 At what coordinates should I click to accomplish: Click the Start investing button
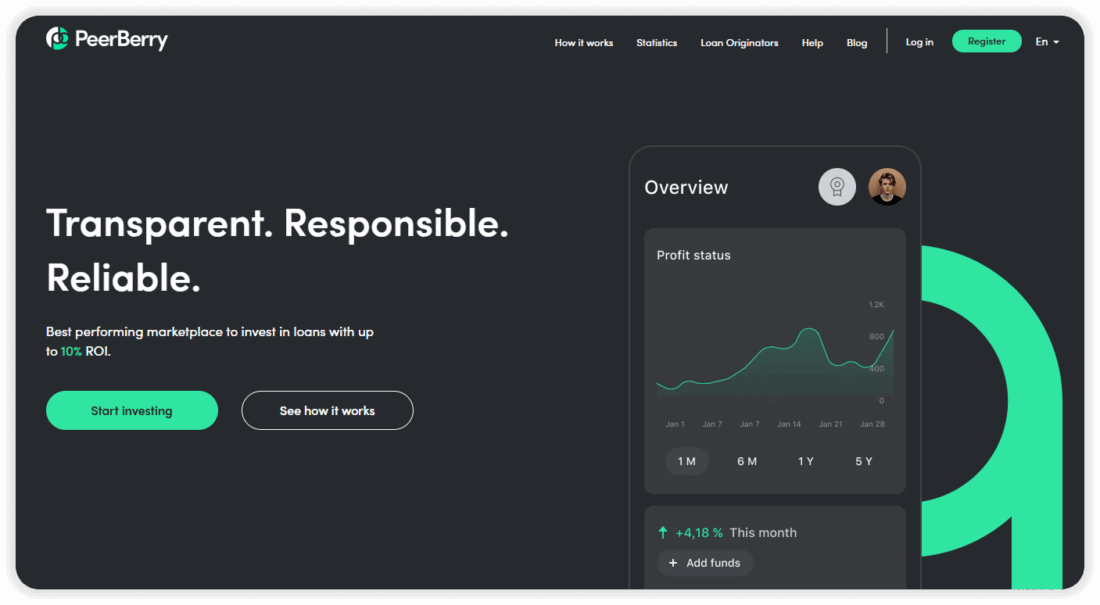[132, 411]
